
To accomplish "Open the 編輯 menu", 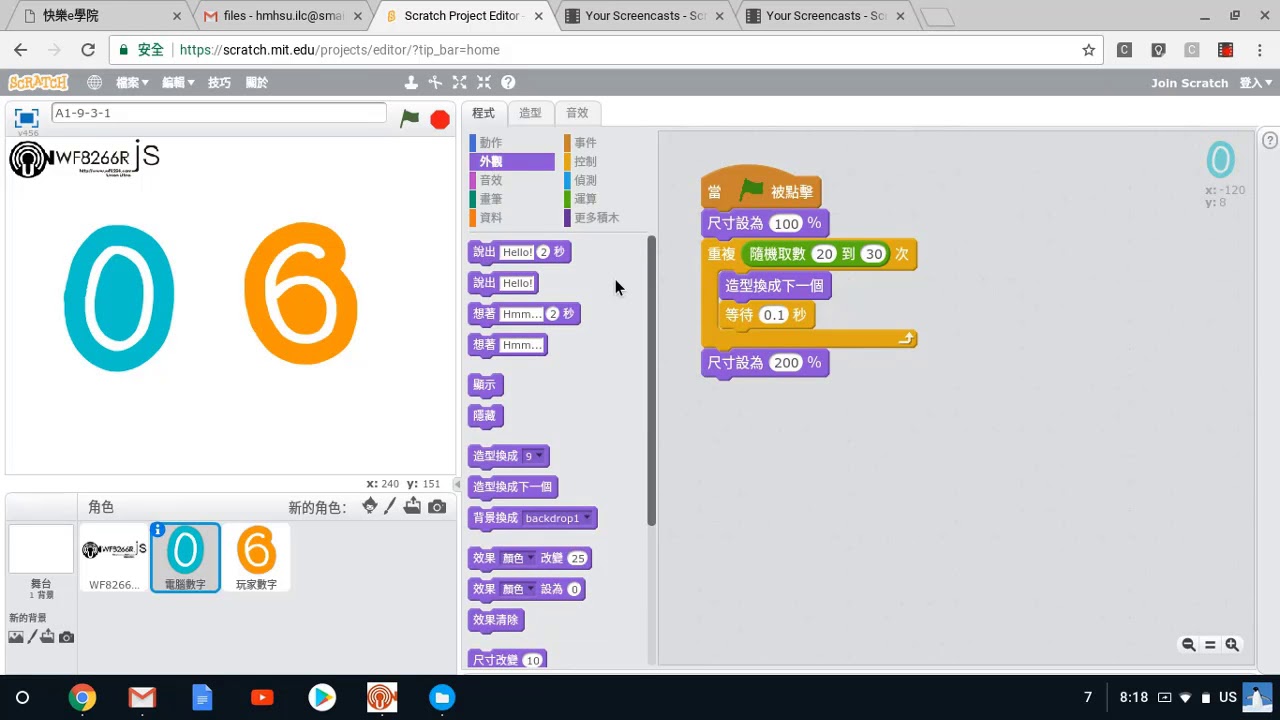I will coord(178,83).
